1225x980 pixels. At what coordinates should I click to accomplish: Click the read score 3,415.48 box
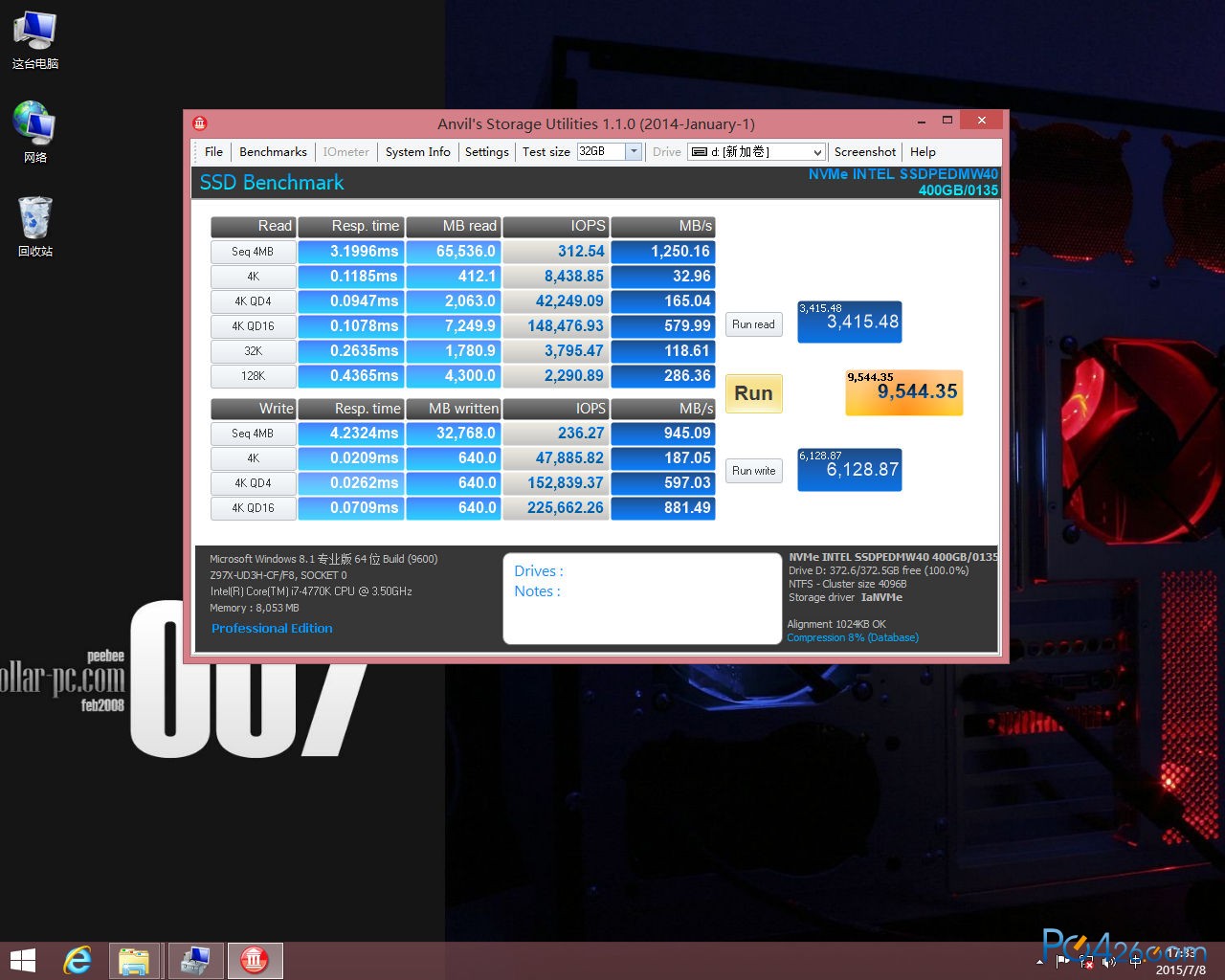tap(850, 322)
